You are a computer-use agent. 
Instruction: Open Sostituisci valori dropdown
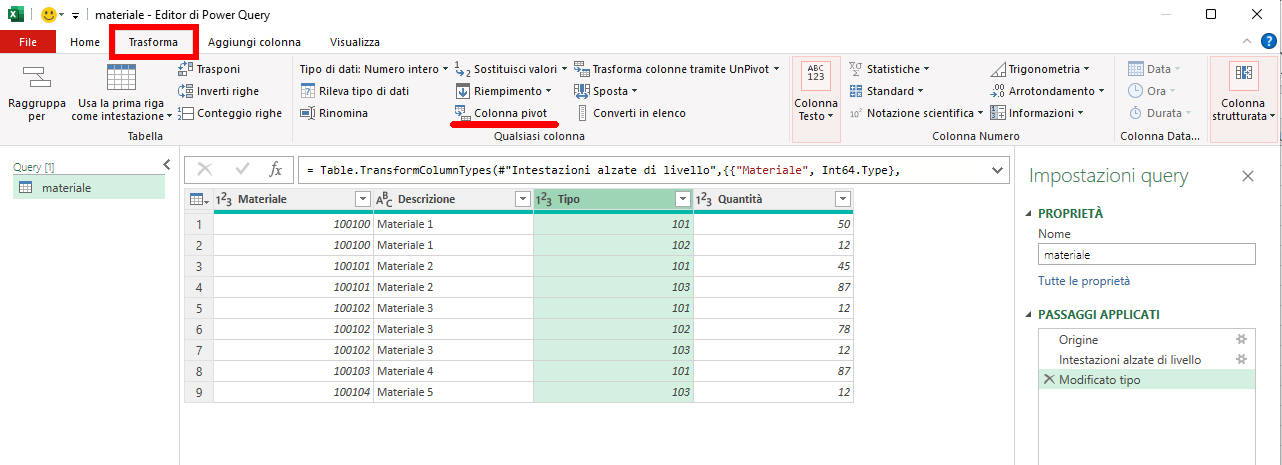pyautogui.click(x=510, y=69)
